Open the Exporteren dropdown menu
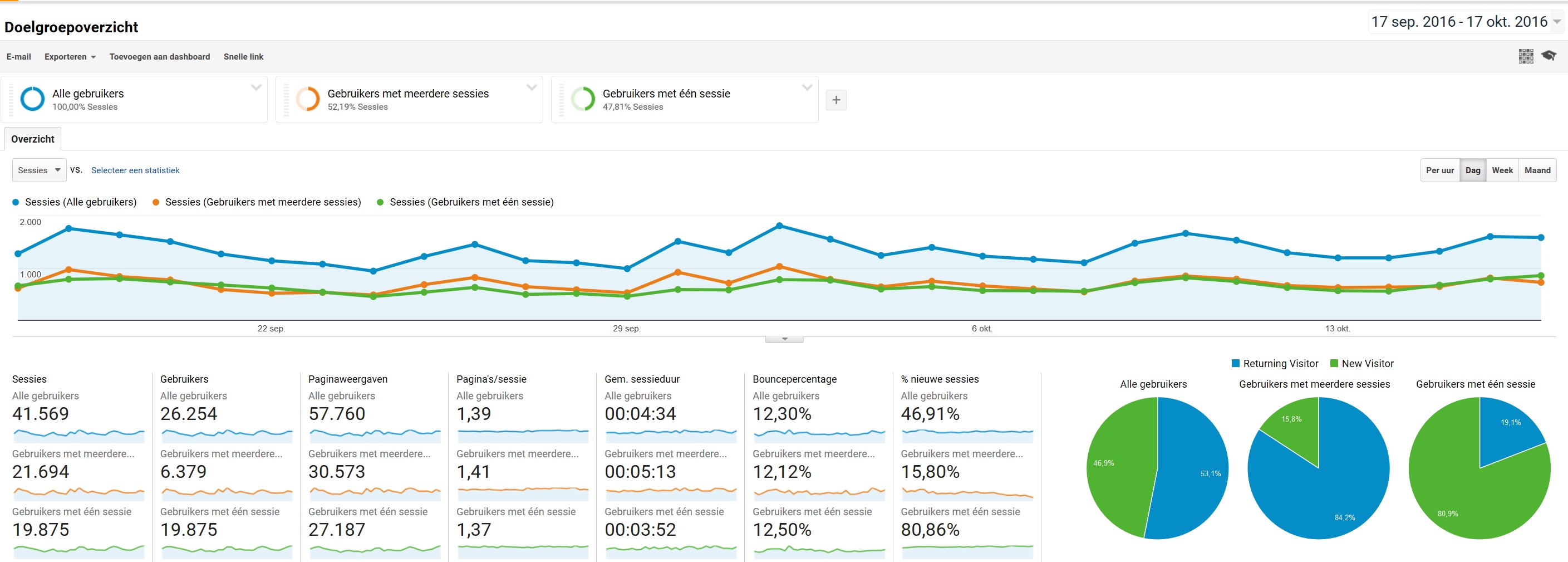The height and width of the screenshot is (562, 1568). point(70,57)
